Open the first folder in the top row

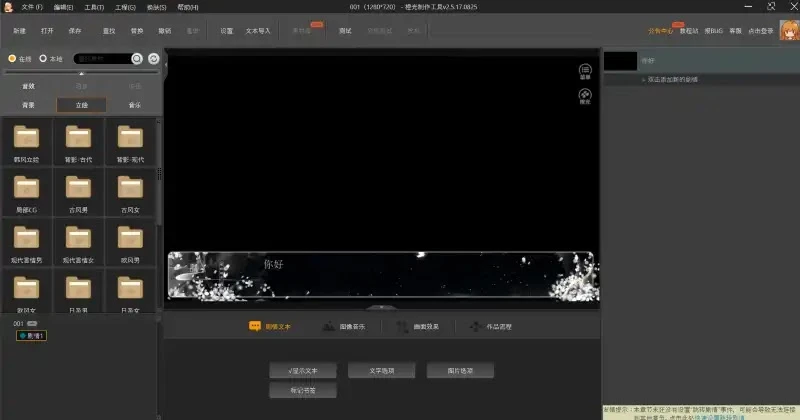[27, 142]
